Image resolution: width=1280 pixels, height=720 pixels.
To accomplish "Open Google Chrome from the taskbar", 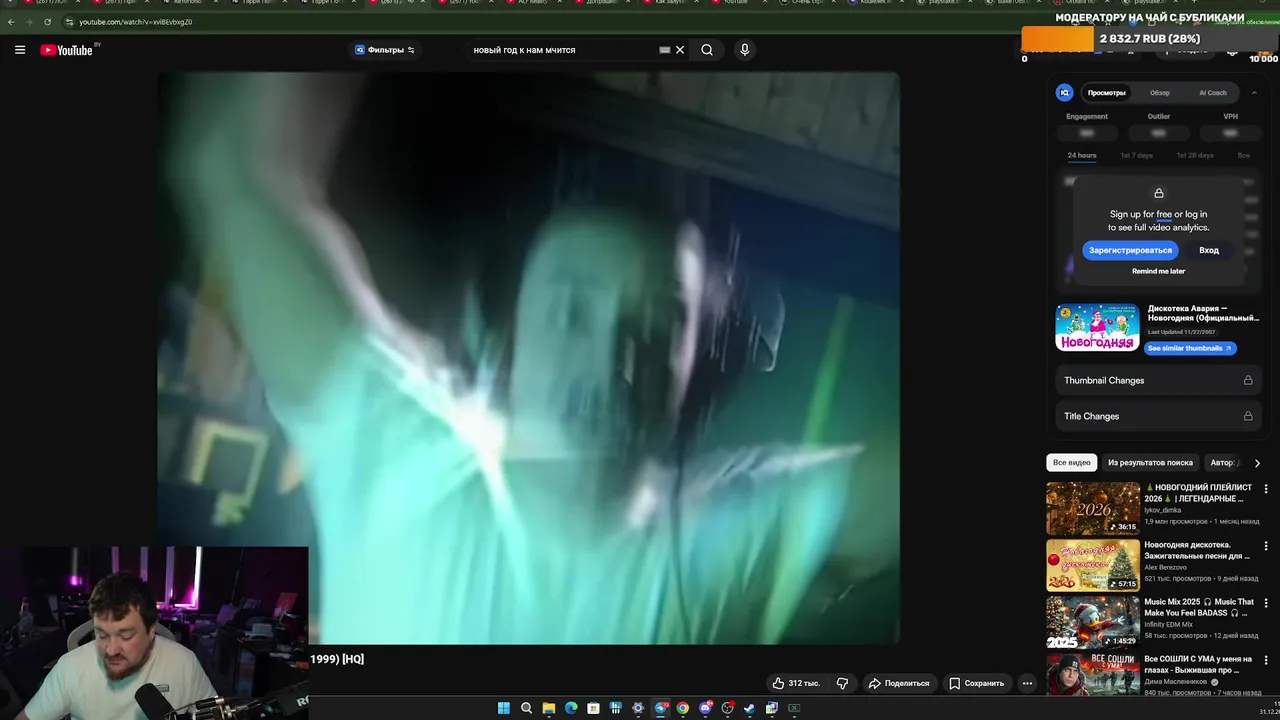I will pyautogui.click(x=683, y=708).
